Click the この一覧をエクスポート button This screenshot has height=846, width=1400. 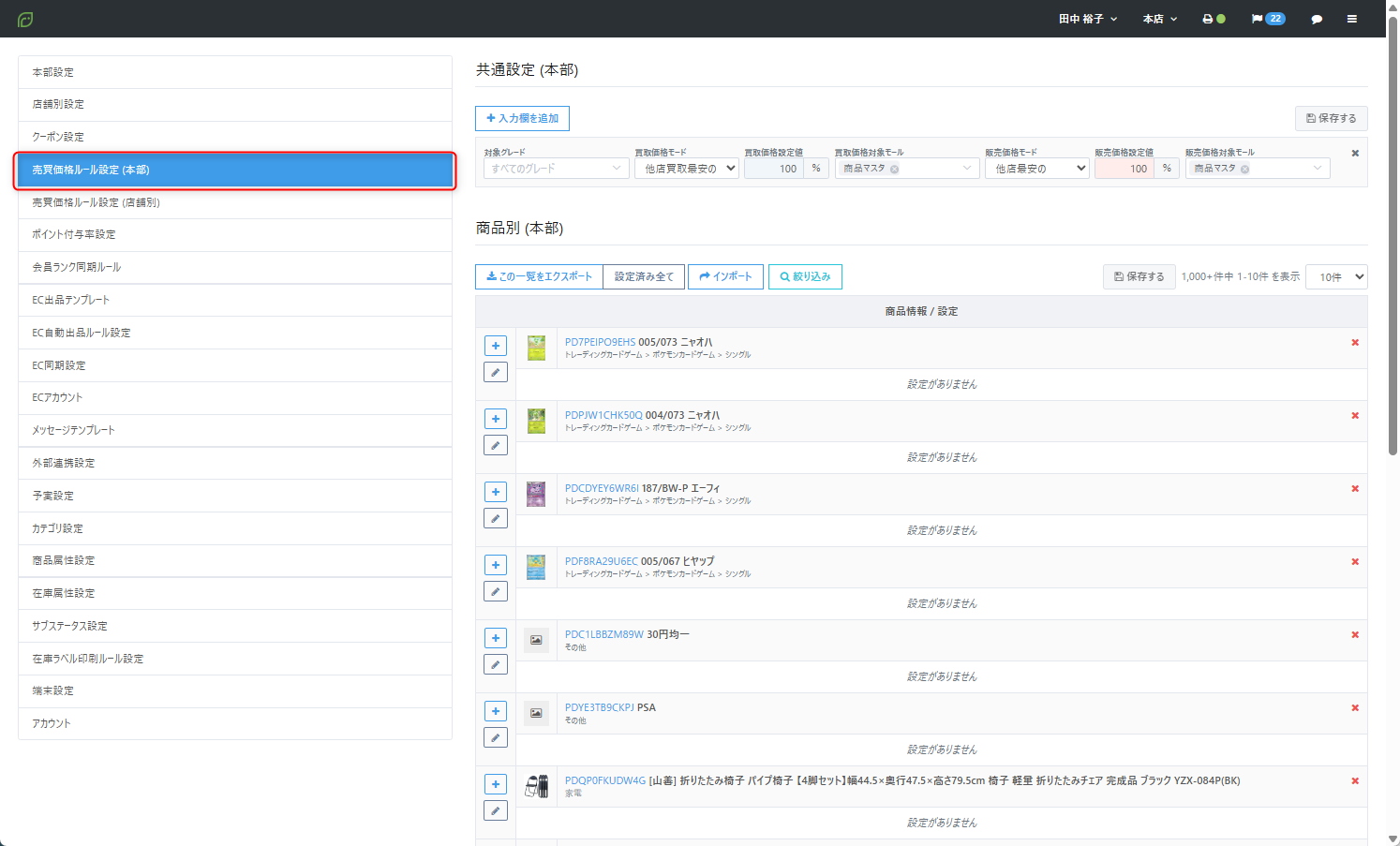pyautogui.click(x=539, y=276)
